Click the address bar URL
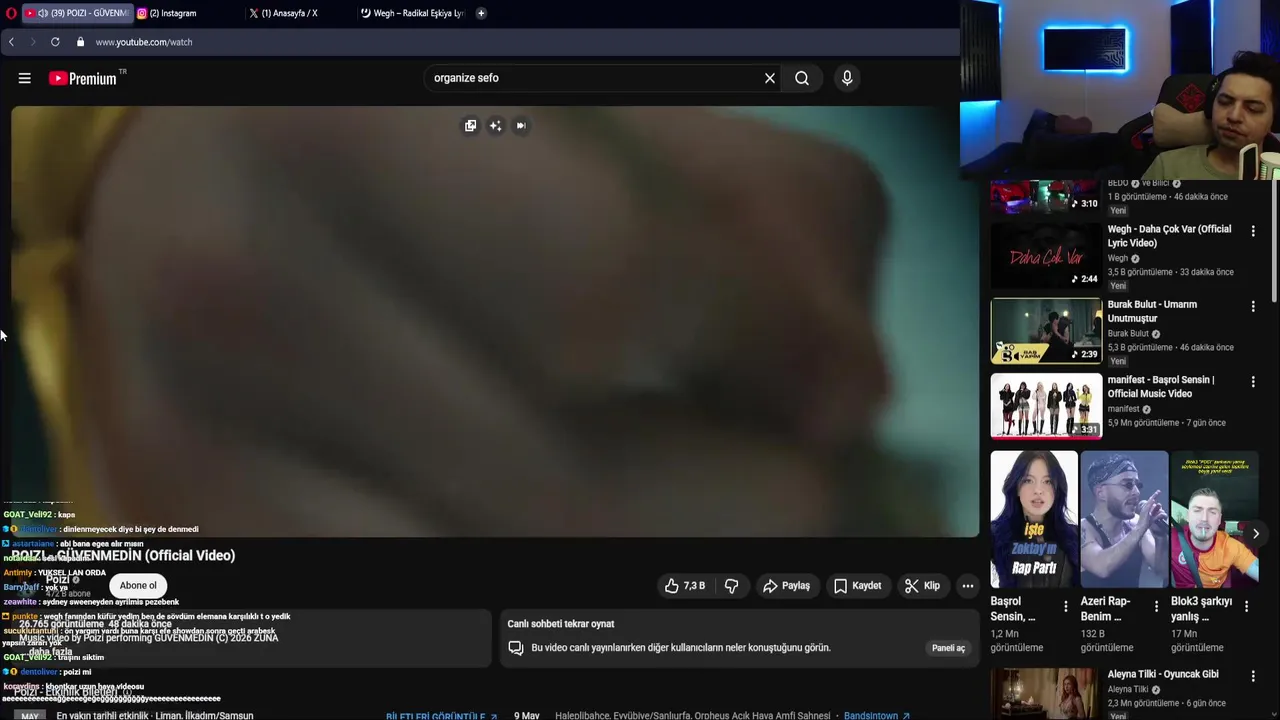This screenshot has height=720, width=1280. pos(144,42)
